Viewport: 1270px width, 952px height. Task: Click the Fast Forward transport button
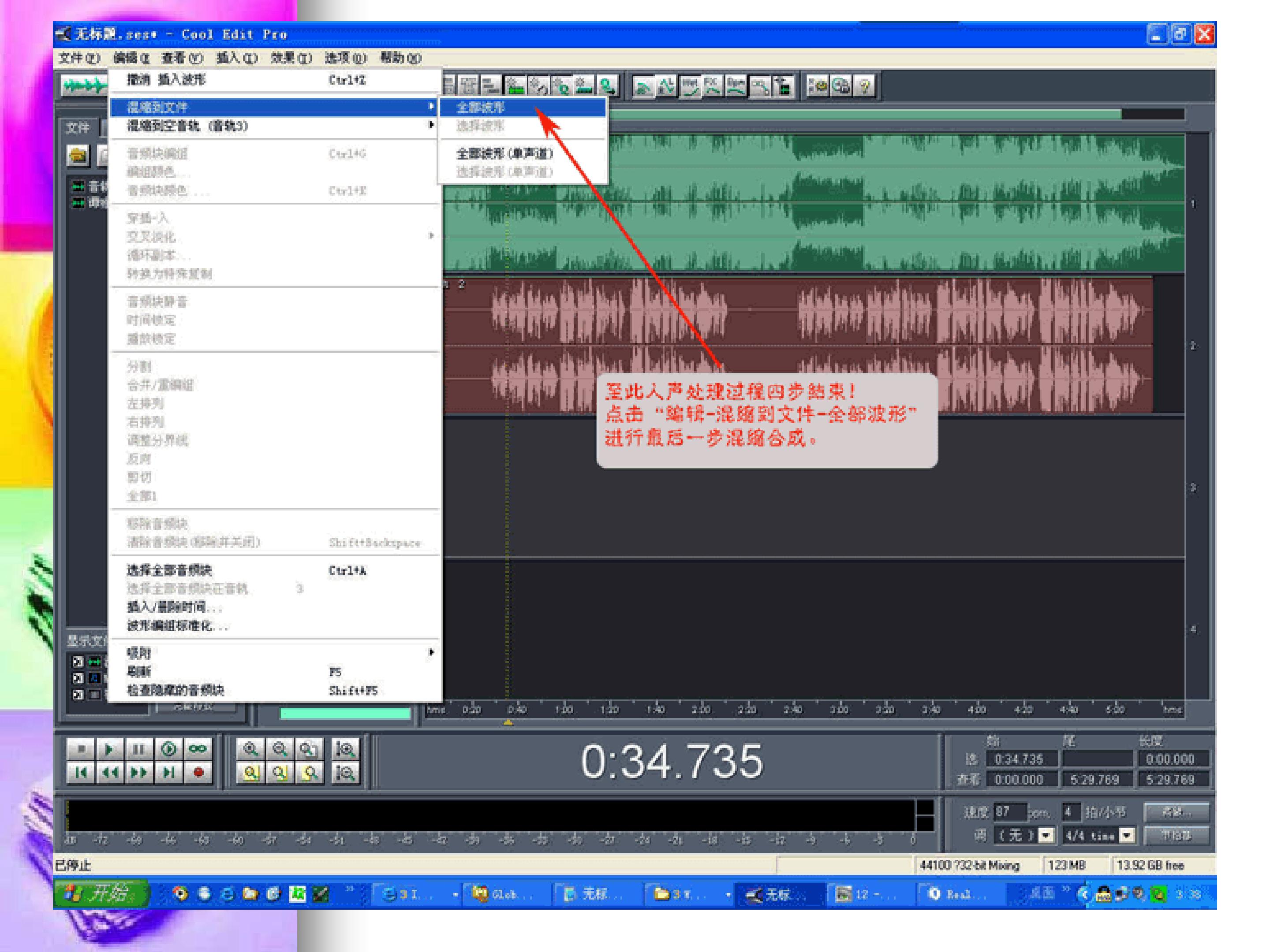tap(139, 772)
